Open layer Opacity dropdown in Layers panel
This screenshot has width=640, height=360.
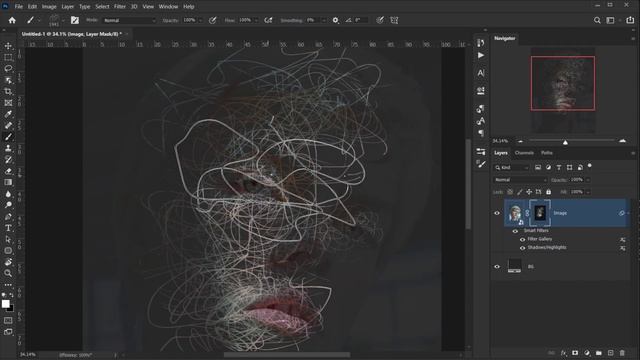[588, 180]
